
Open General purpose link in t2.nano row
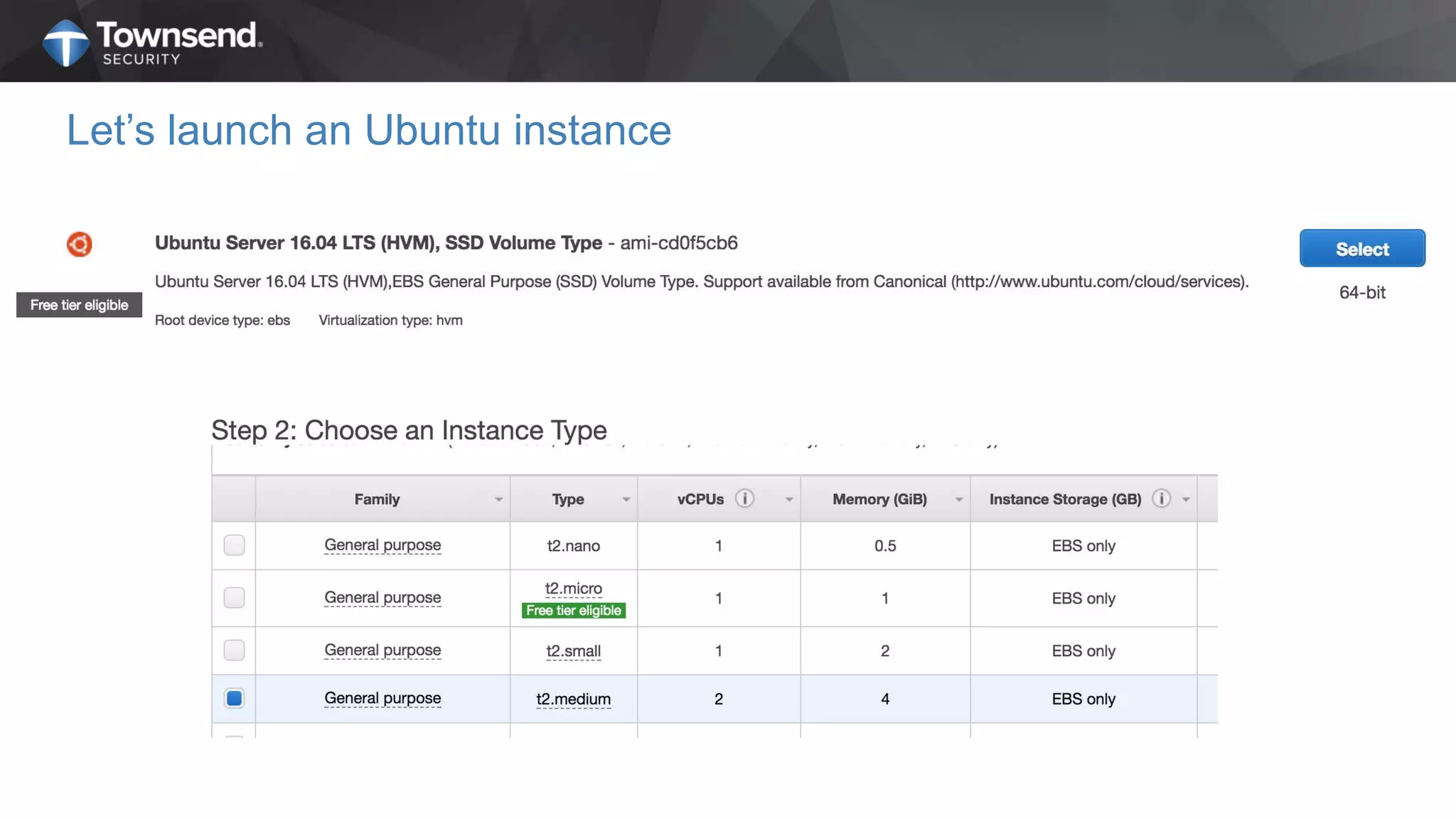click(382, 545)
